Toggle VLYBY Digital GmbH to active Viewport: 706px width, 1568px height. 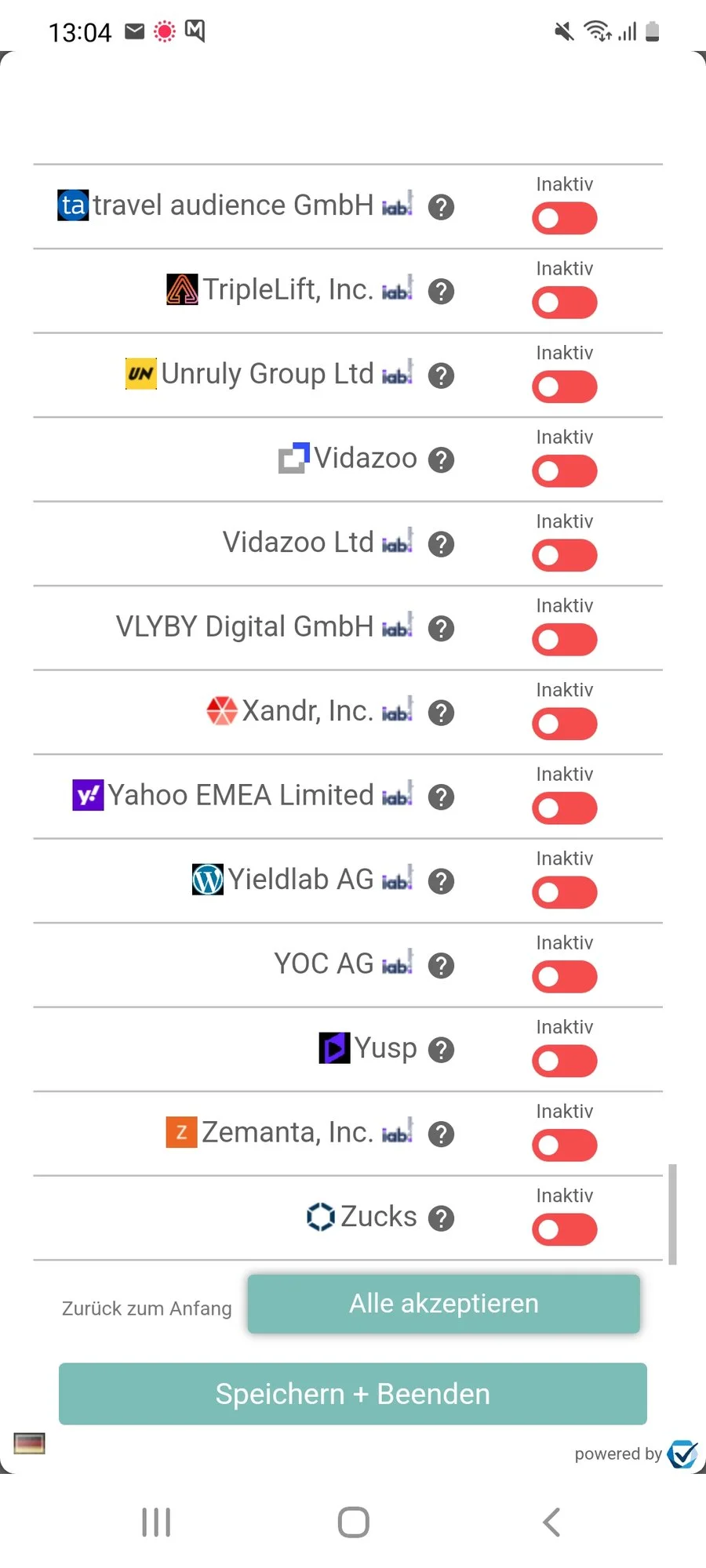pos(564,640)
